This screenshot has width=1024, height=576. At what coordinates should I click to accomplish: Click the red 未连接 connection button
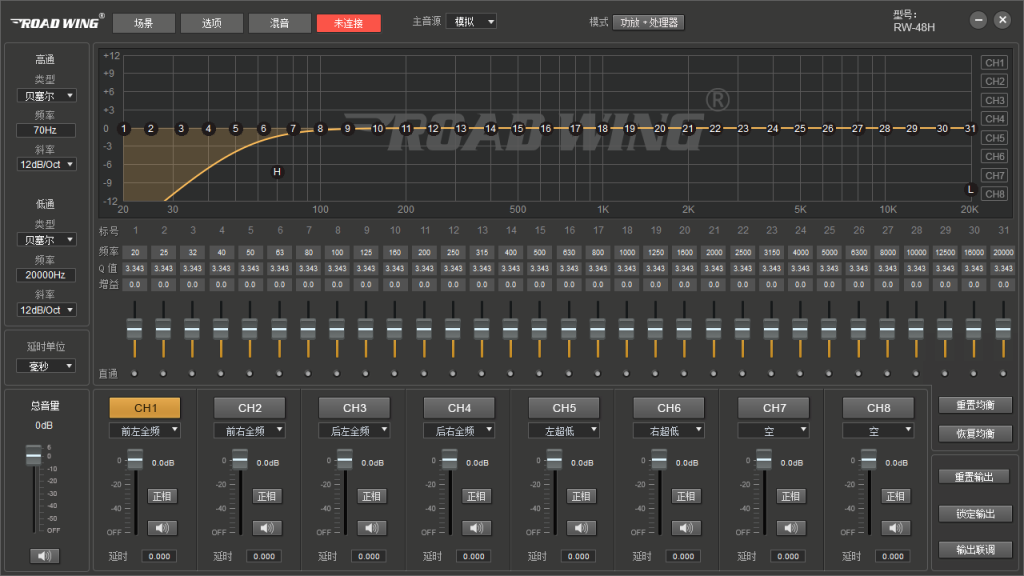(x=349, y=23)
